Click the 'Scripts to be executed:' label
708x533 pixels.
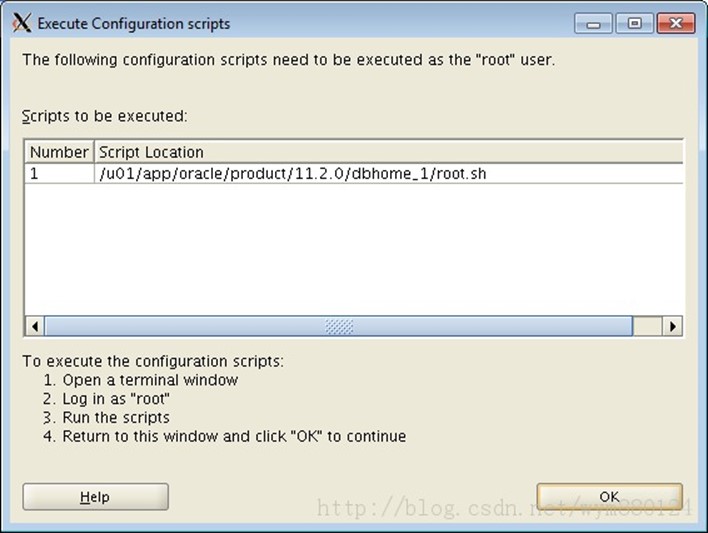[104, 116]
